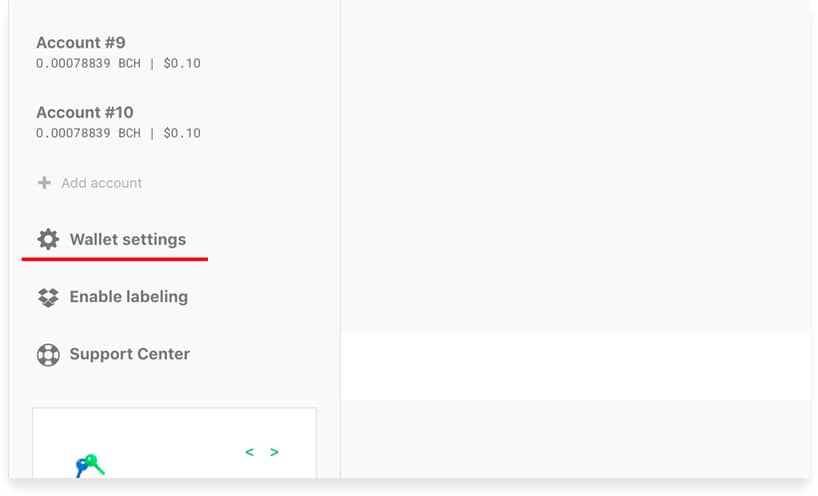Choose the Enable labeling text
Screen dimensions: 818x496
[x=129, y=297]
